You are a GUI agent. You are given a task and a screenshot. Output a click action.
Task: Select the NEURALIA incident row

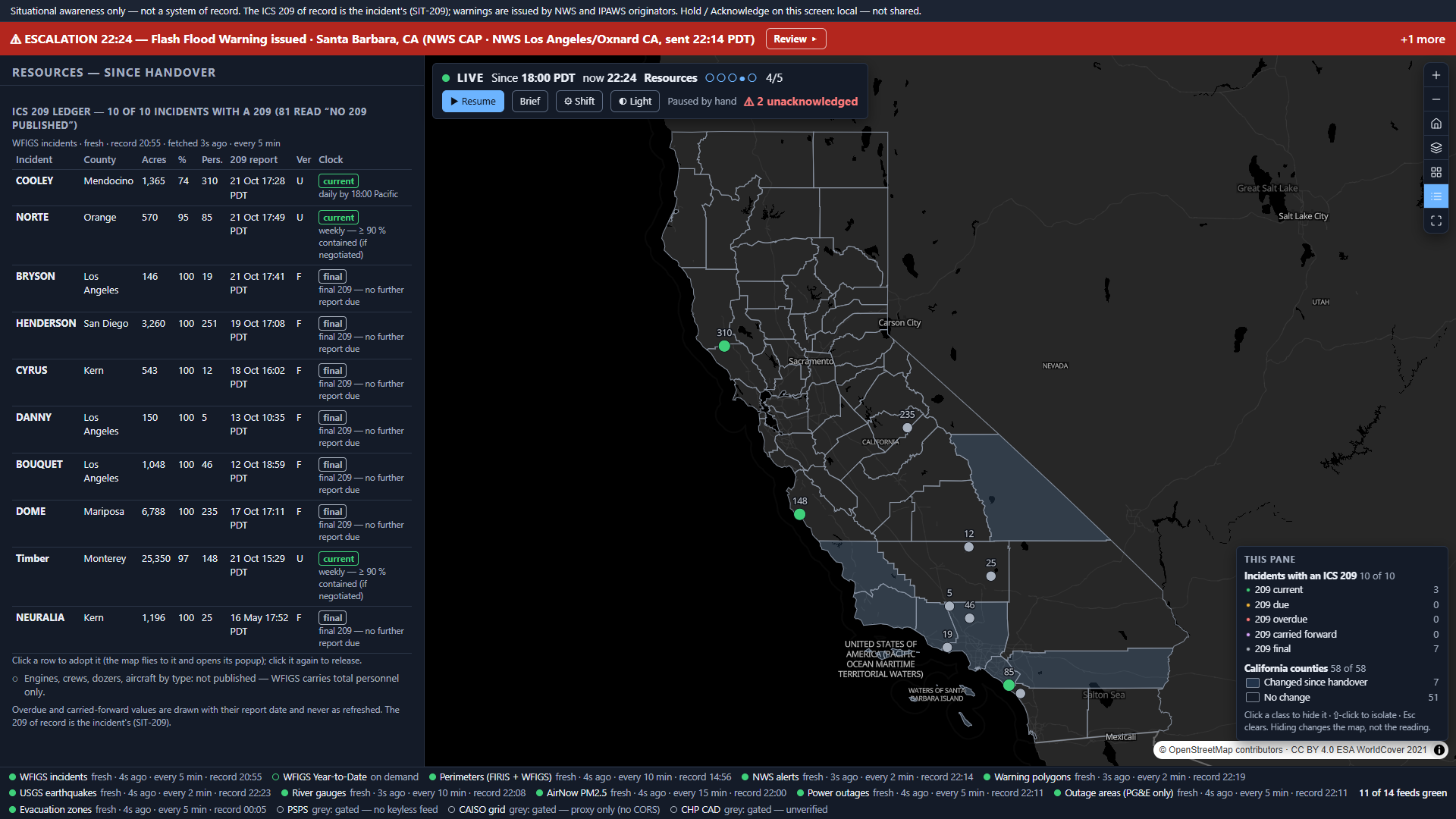[212, 629]
